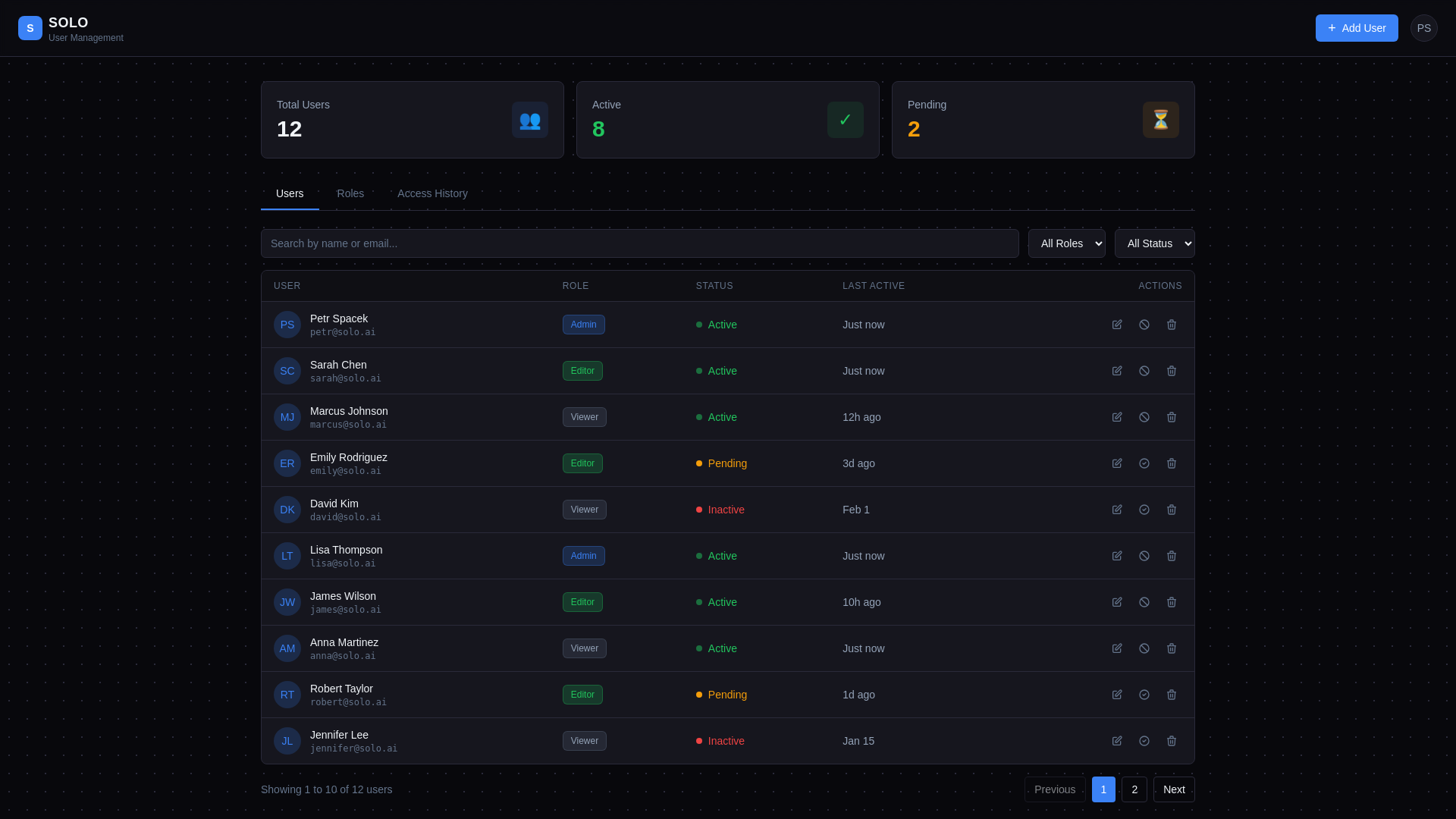Switch to the Roles tab
This screenshot has width=1456, height=819.
350,193
